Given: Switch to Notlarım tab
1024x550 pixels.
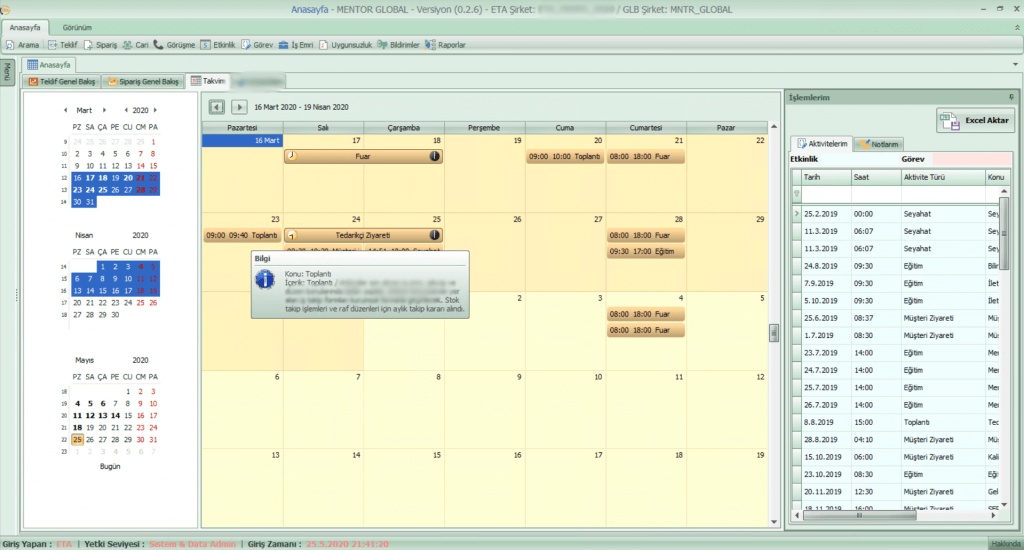Looking at the screenshot, I should point(879,144).
